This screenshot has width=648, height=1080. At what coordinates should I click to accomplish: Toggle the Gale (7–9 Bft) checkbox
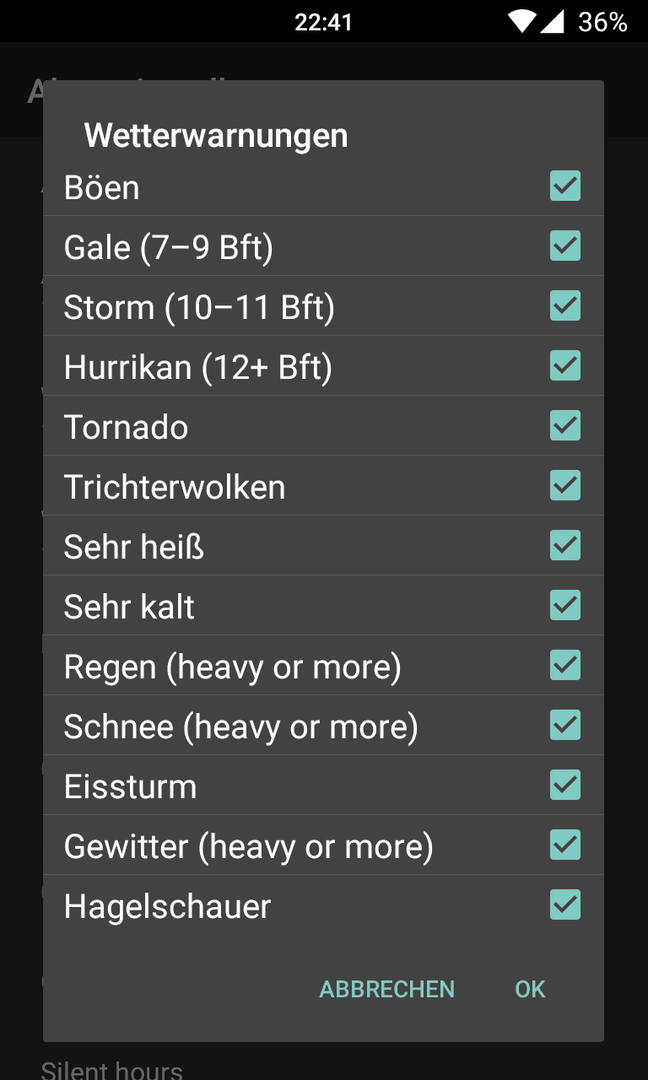point(565,246)
